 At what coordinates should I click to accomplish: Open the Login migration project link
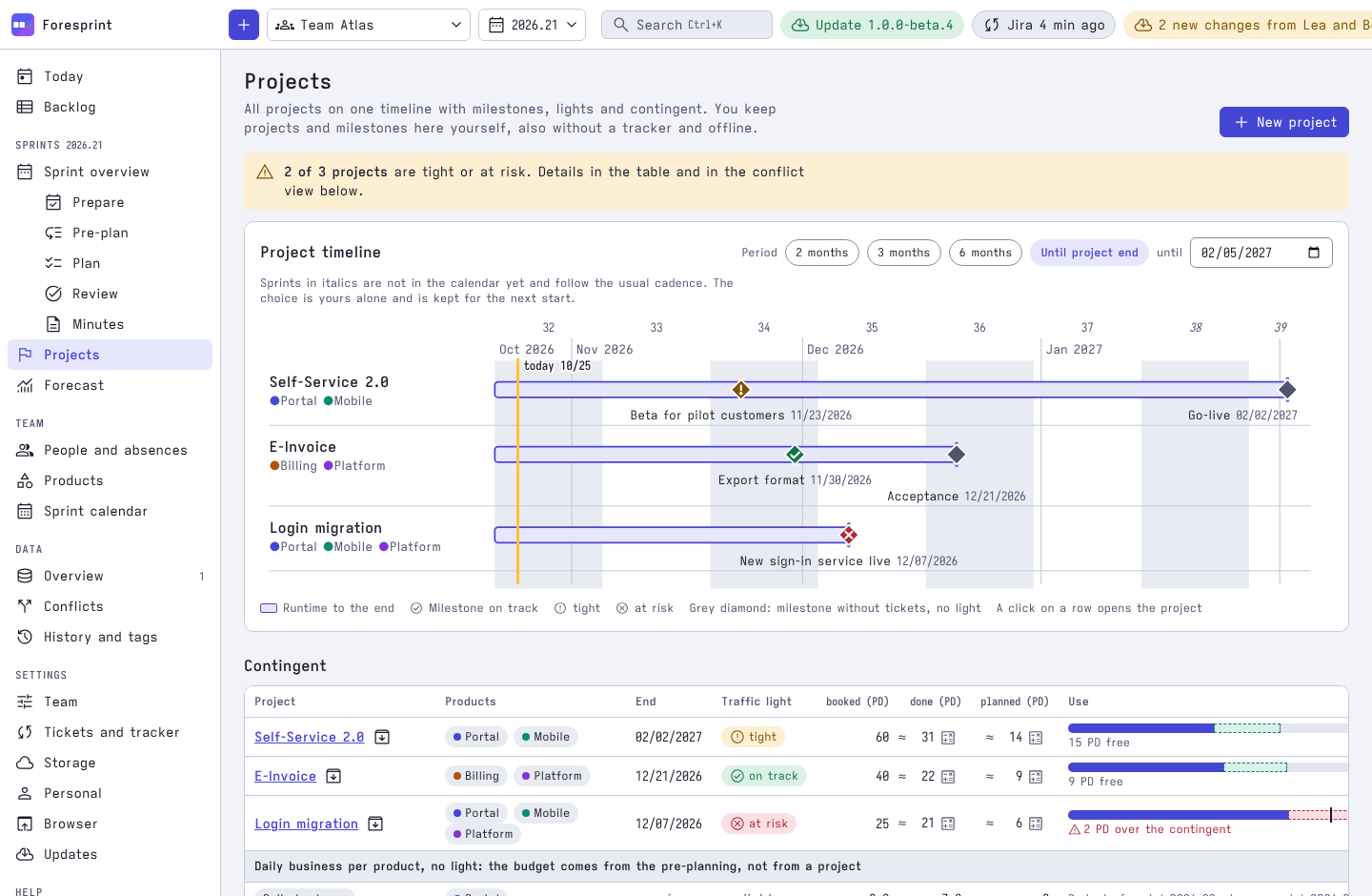[x=306, y=824]
